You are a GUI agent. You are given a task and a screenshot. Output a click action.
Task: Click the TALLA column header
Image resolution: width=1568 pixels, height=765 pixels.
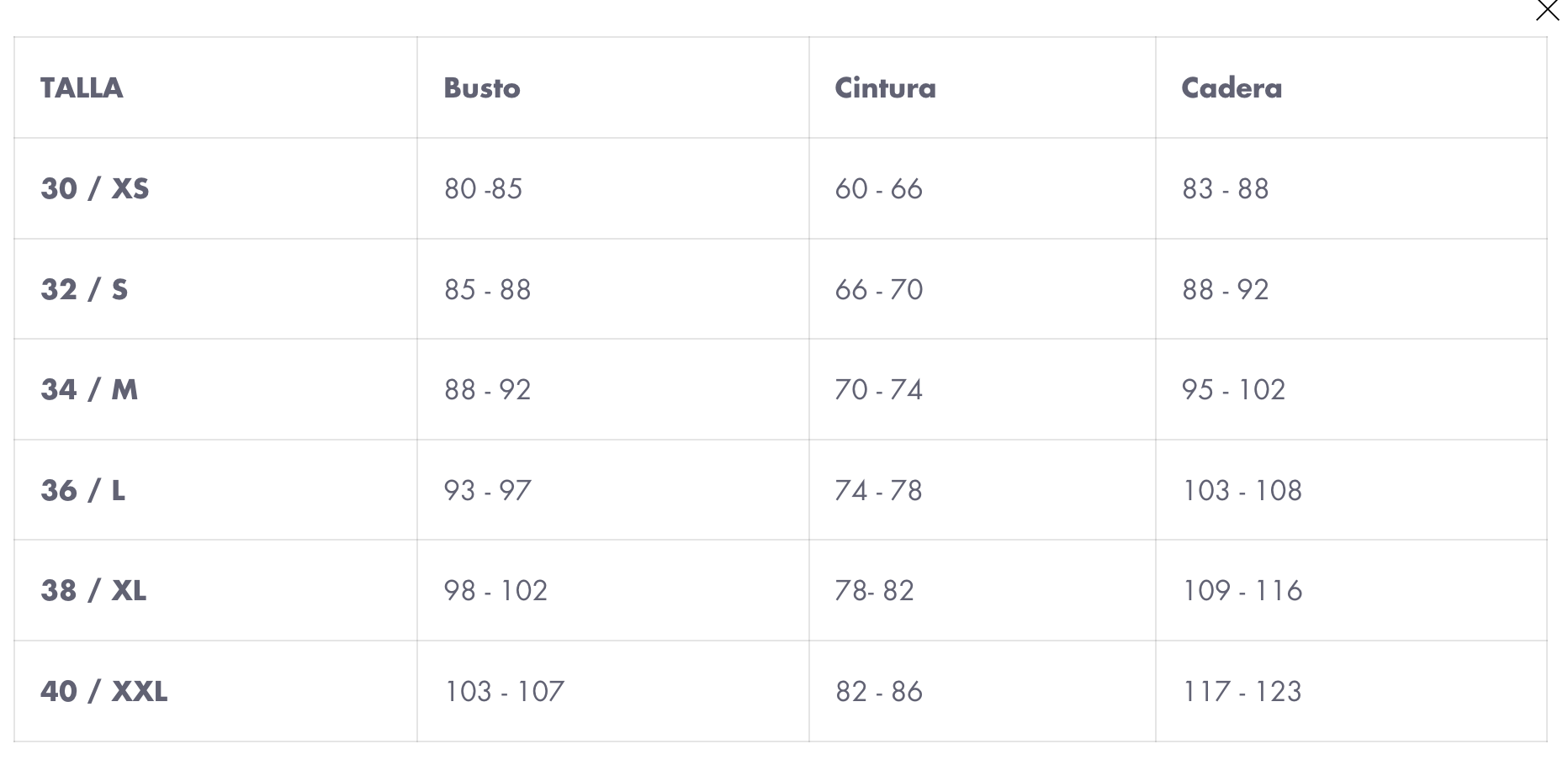click(82, 87)
